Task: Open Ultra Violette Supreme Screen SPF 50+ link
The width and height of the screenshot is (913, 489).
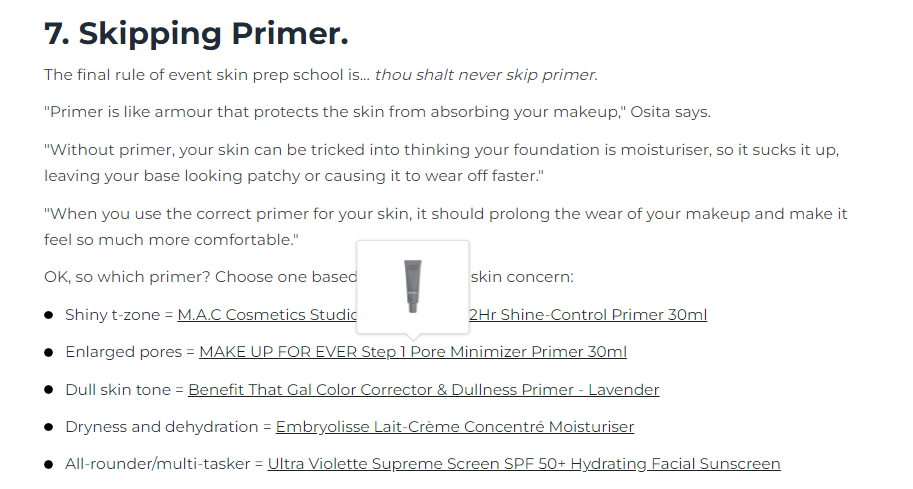Action: (523, 464)
